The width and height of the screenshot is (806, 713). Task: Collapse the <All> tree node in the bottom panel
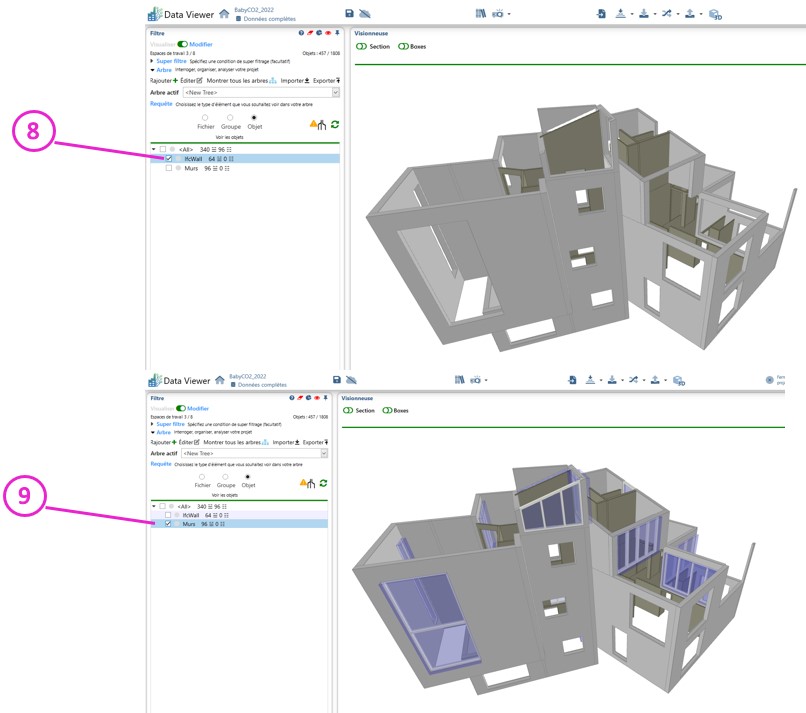tap(153, 506)
